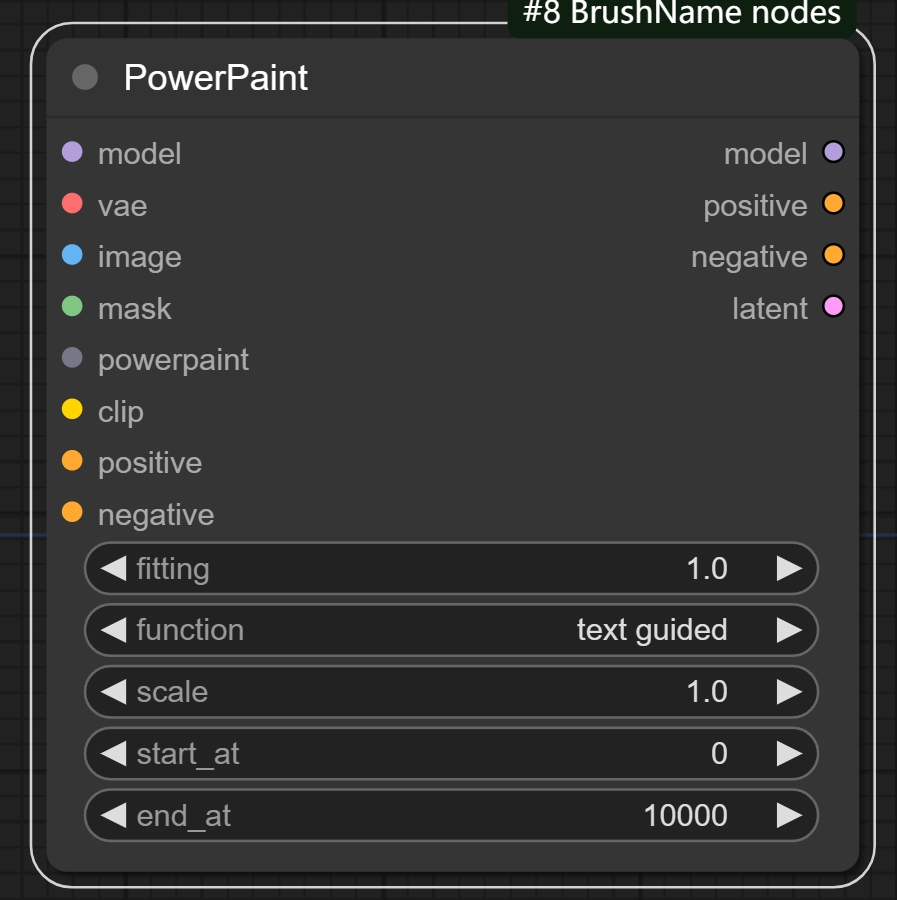
Task: Click the green mask input socket
Action: pos(72,307)
